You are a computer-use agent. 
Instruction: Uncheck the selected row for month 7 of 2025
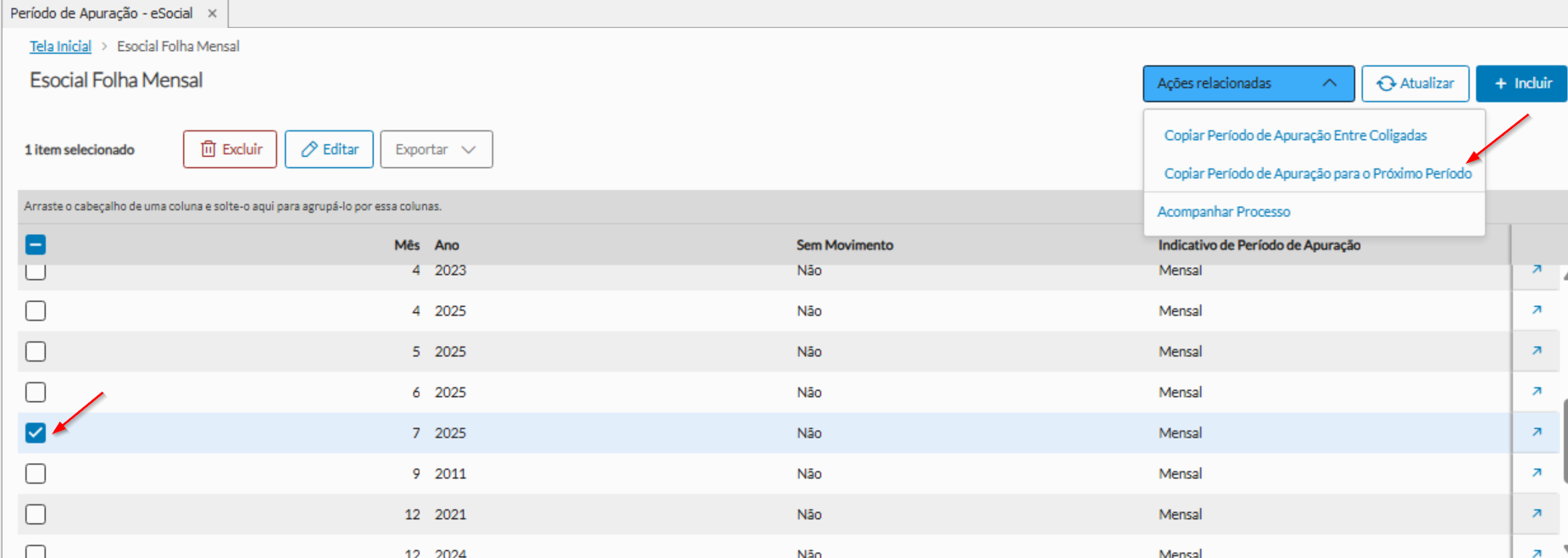36,432
